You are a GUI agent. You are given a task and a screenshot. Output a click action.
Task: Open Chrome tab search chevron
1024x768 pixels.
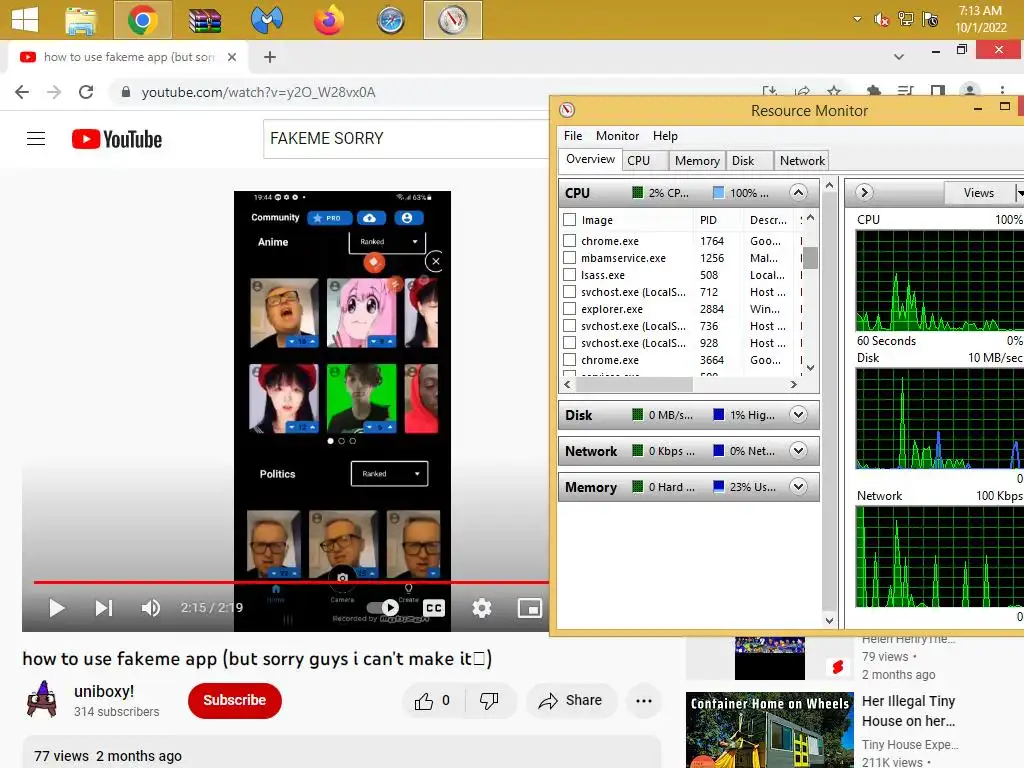[899, 57]
